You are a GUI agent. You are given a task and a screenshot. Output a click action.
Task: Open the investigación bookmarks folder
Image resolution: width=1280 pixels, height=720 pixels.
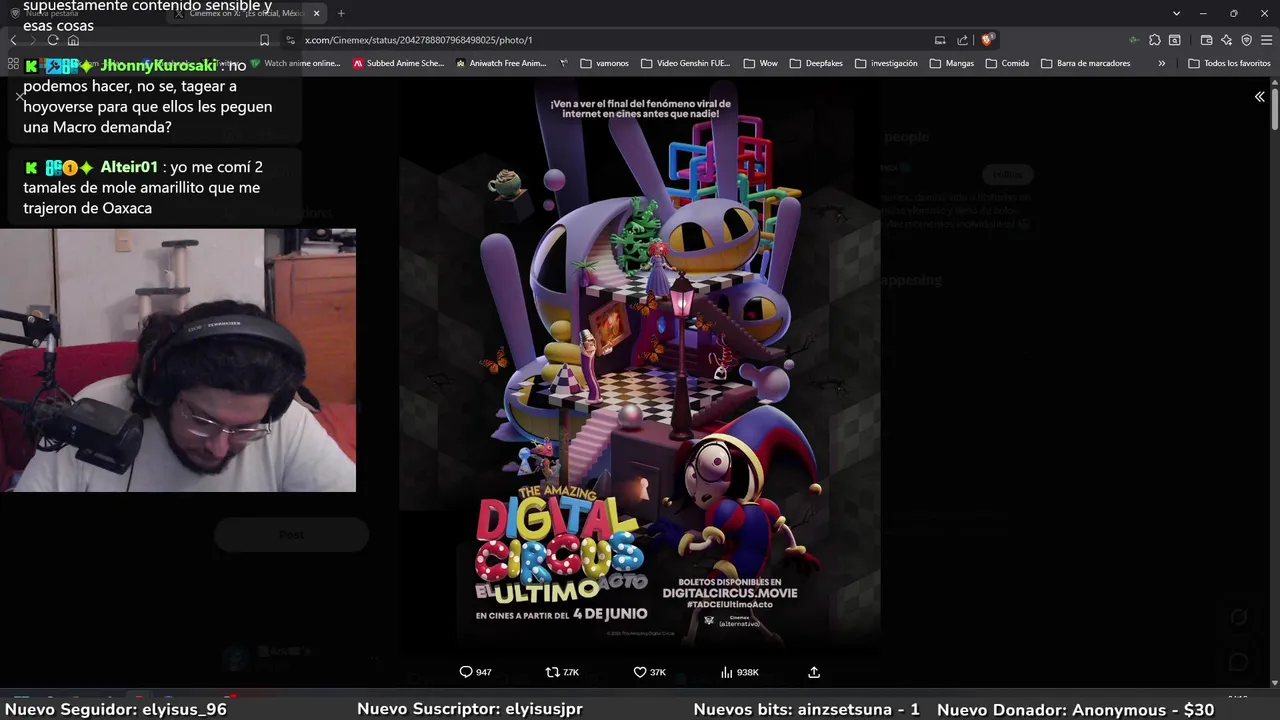coord(885,63)
